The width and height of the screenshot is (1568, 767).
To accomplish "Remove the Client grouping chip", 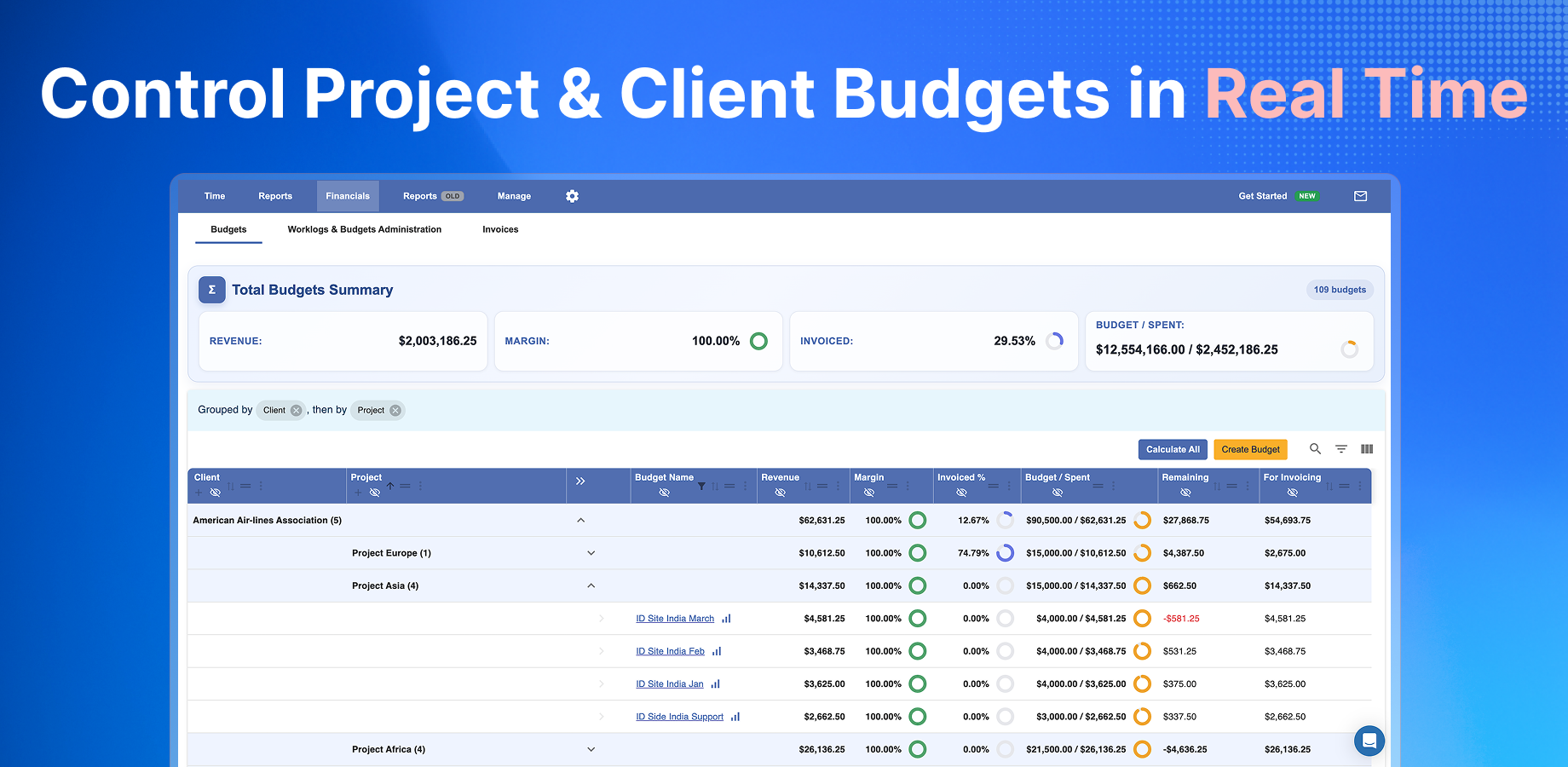I will 295,410.
